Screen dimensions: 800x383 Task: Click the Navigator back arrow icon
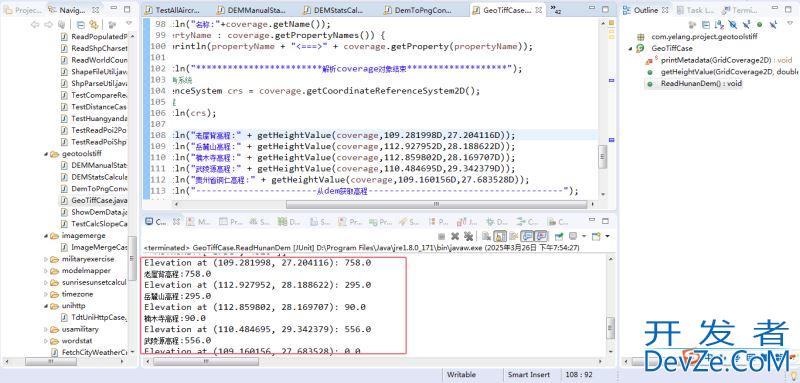(x=35, y=24)
